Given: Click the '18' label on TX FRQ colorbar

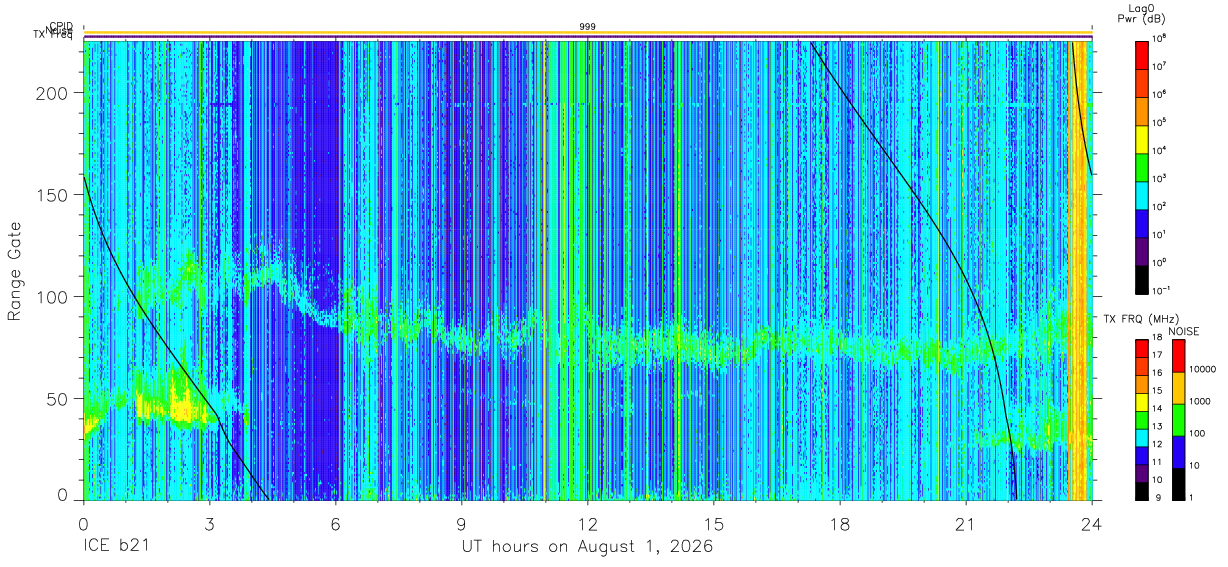Looking at the screenshot, I should click(x=1158, y=338).
